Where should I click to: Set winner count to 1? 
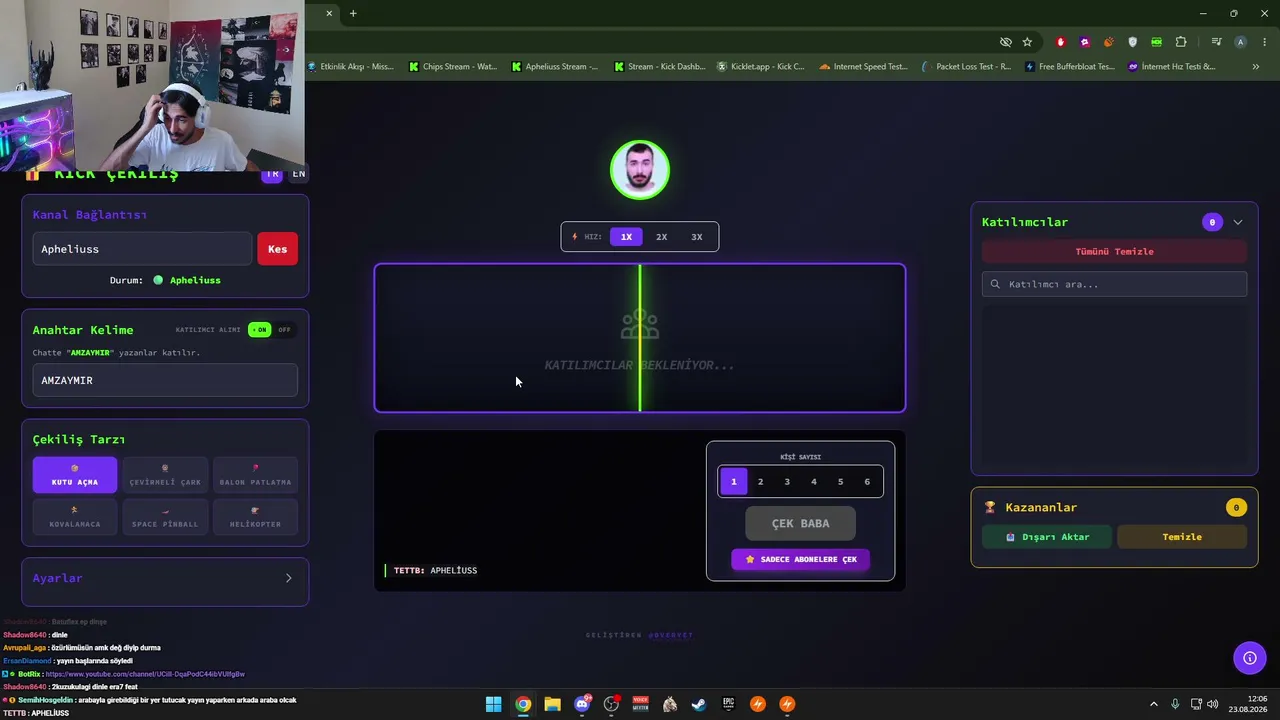click(733, 482)
